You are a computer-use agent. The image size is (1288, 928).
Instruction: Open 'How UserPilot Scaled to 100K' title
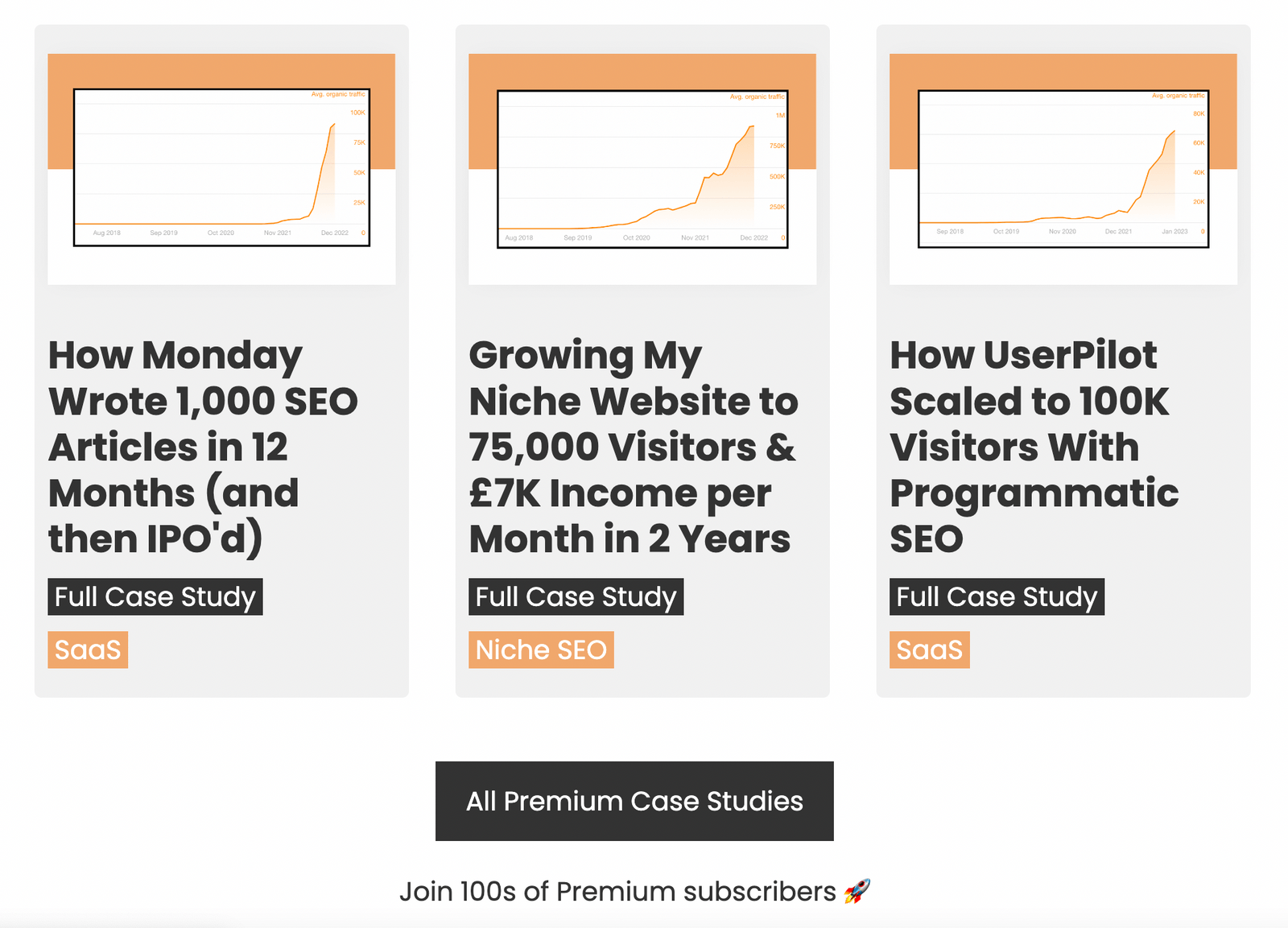click(x=1034, y=447)
